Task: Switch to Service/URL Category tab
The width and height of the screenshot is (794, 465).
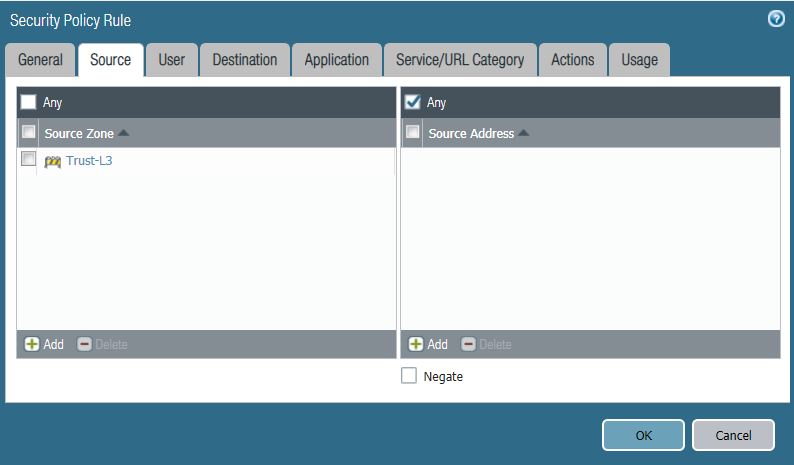Action: [x=460, y=60]
